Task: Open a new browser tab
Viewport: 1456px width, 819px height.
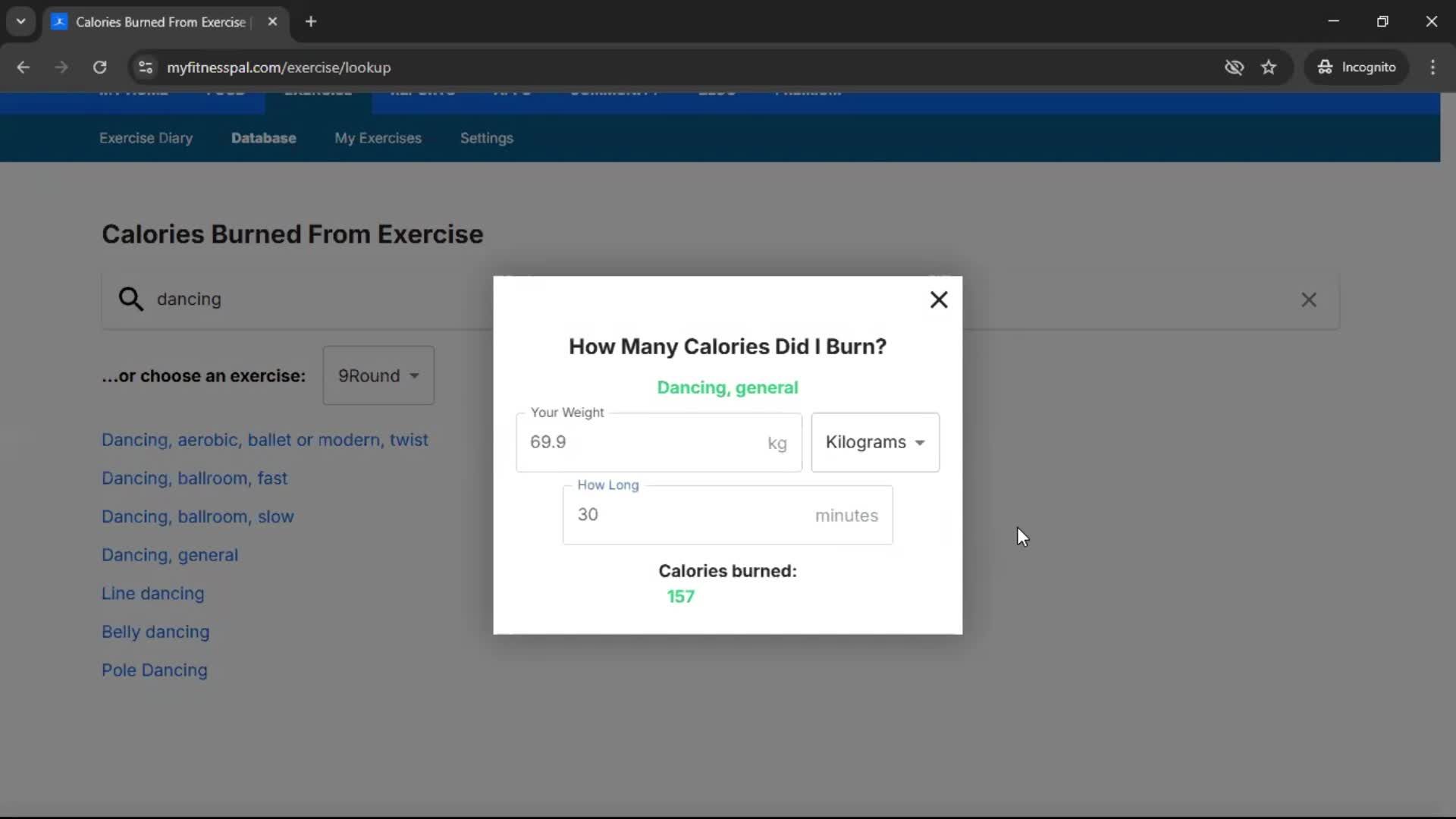Action: [x=311, y=21]
